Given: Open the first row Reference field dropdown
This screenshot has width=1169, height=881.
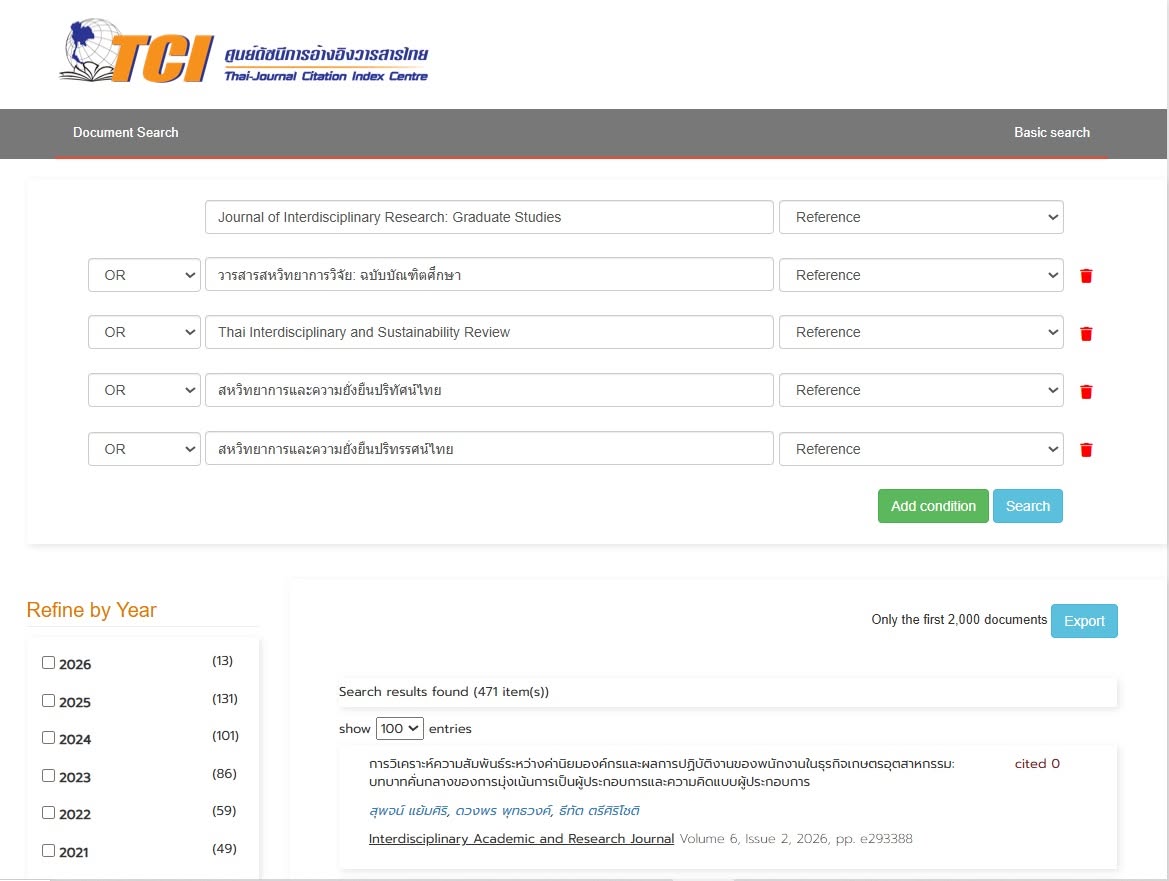Looking at the screenshot, I should click(x=921, y=217).
